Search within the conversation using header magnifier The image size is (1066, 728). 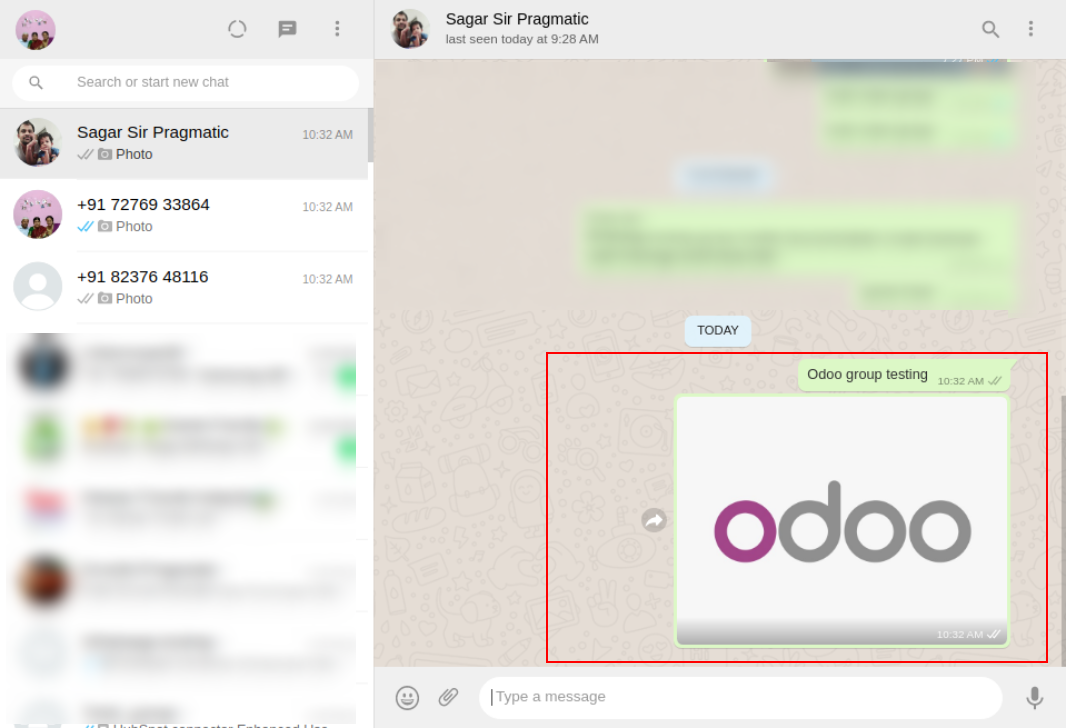point(991,29)
